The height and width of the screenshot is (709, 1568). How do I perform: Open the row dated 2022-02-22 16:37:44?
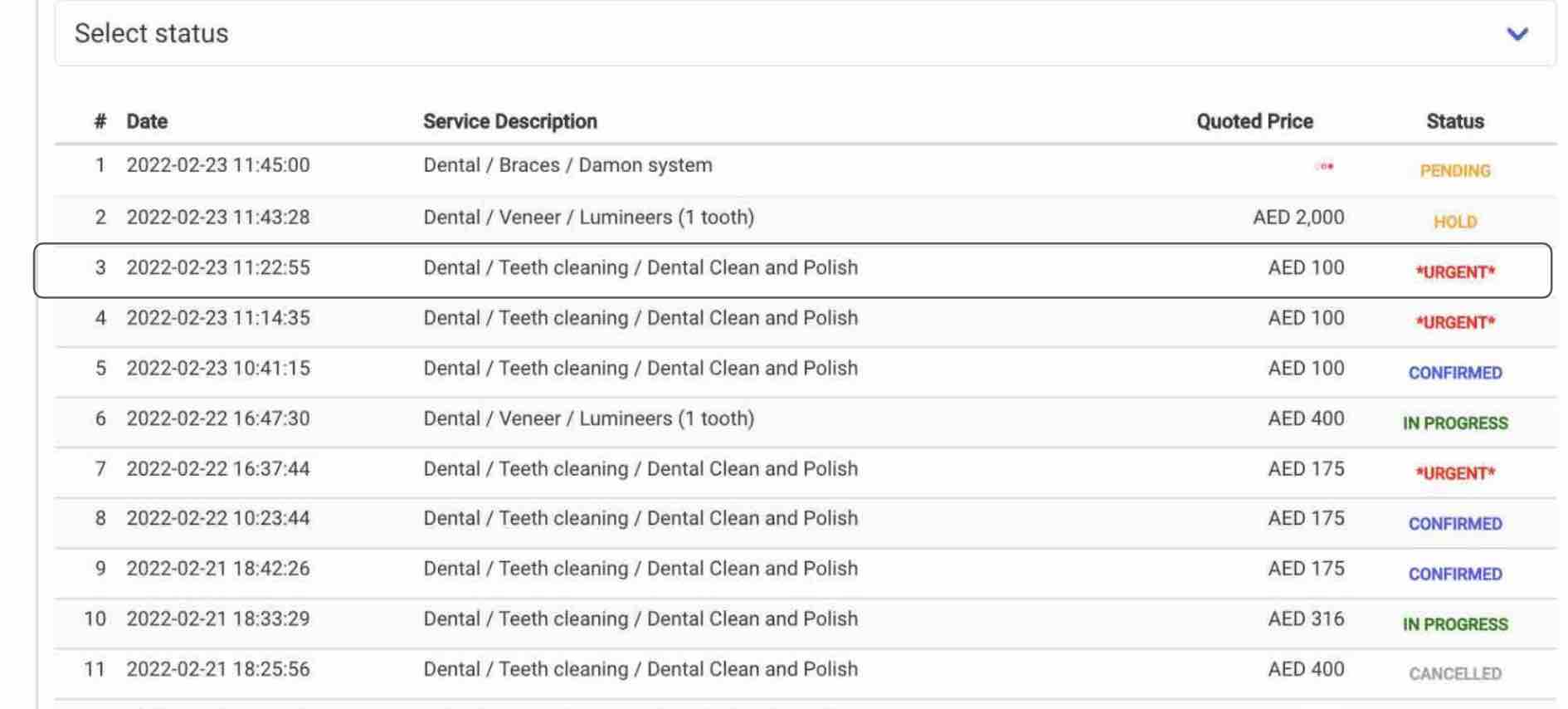pos(805,472)
